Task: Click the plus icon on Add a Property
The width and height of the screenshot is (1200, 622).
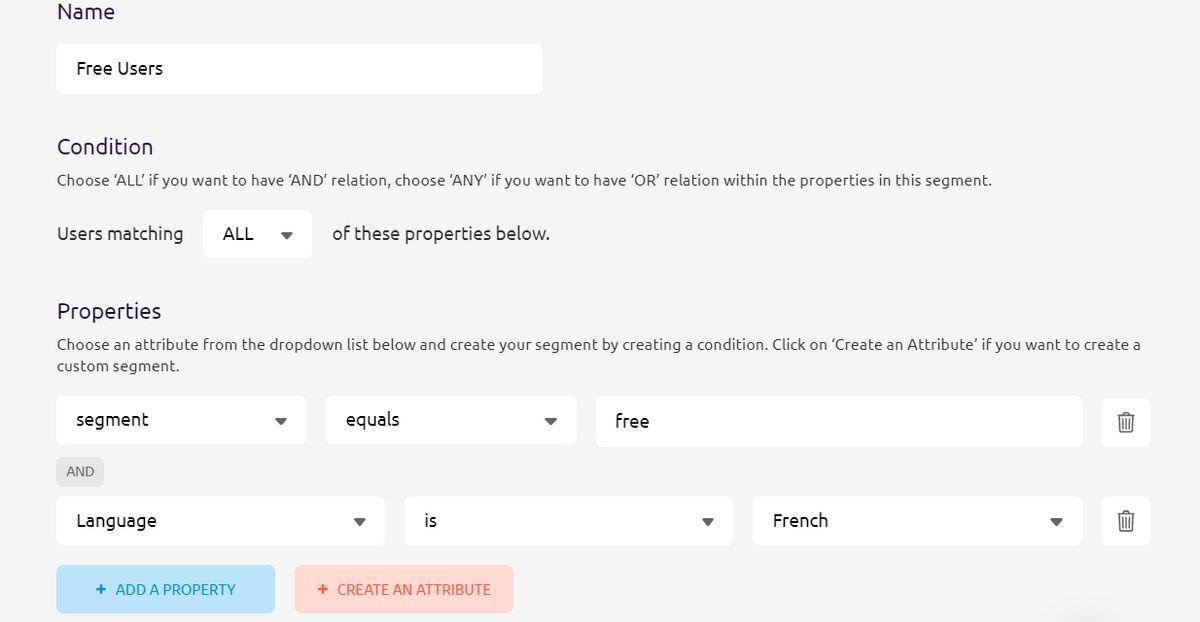Action: 101,590
